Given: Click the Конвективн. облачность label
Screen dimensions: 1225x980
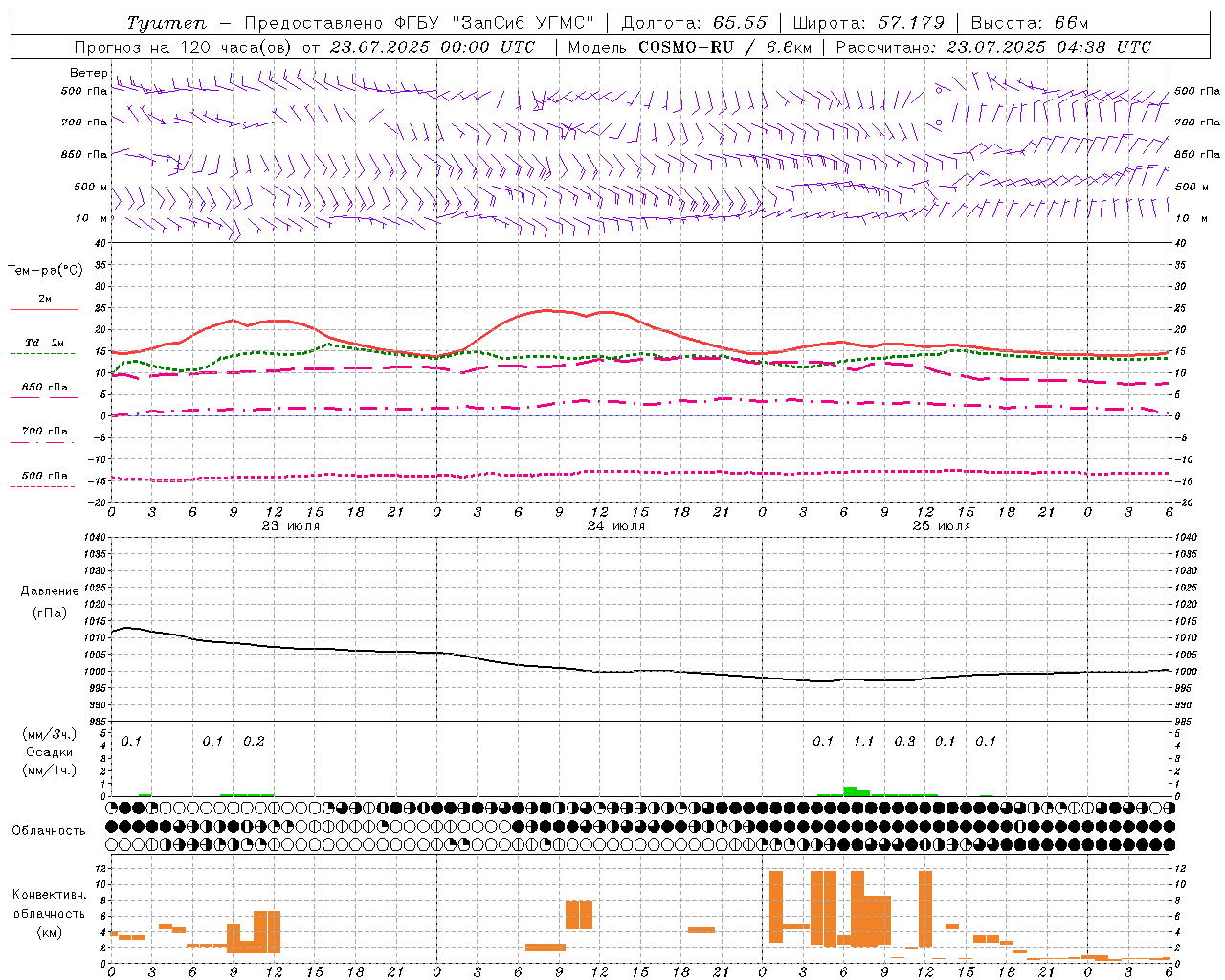Looking at the screenshot, I should 49,904.
